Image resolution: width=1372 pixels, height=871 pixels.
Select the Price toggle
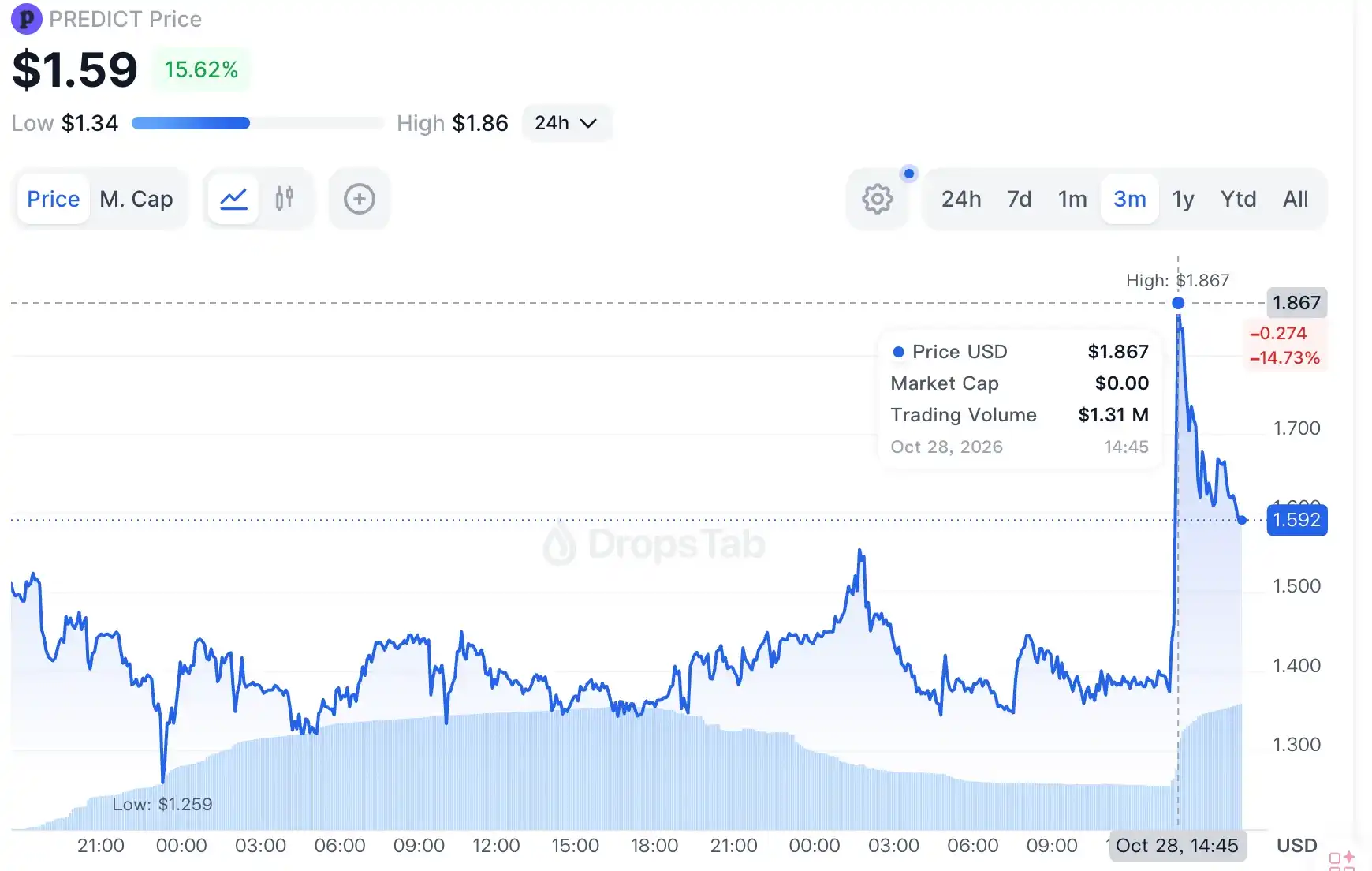pyautogui.click(x=54, y=199)
